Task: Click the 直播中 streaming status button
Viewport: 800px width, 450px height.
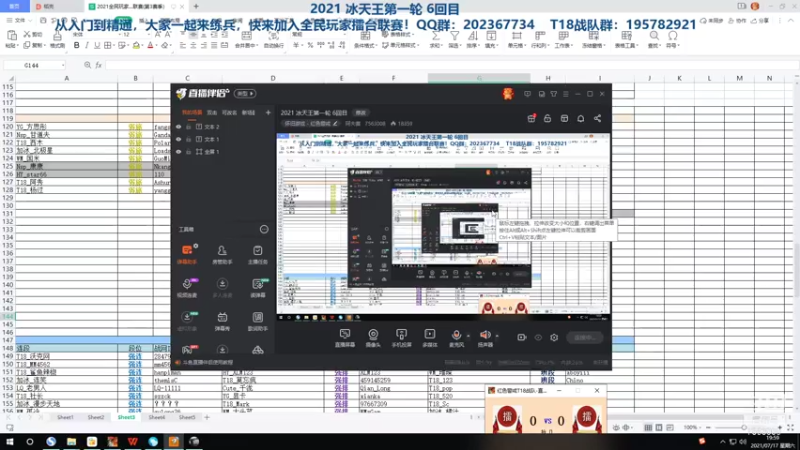Action: tap(585, 337)
